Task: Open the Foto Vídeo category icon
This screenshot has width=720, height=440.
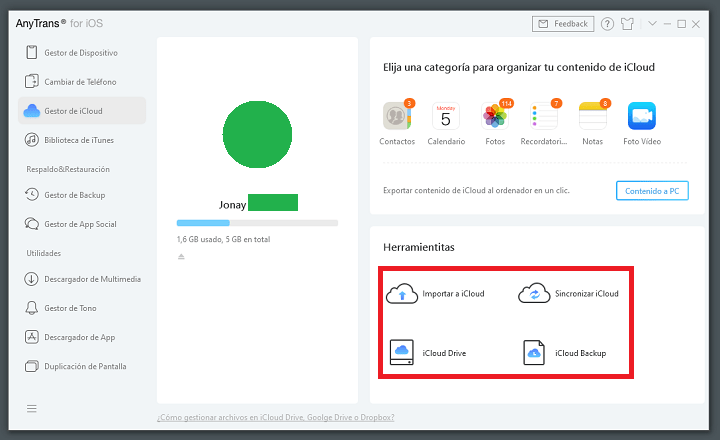Action: 641,116
